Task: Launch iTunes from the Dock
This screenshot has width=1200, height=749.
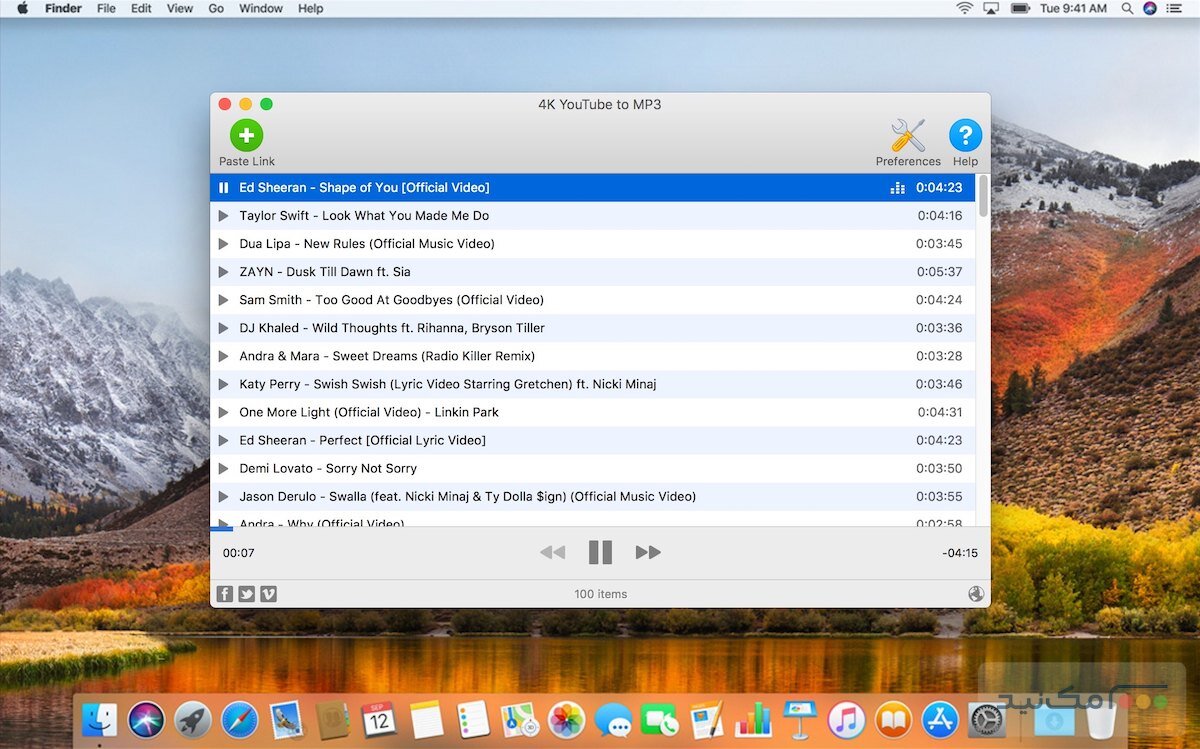Action: coord(846,718)
